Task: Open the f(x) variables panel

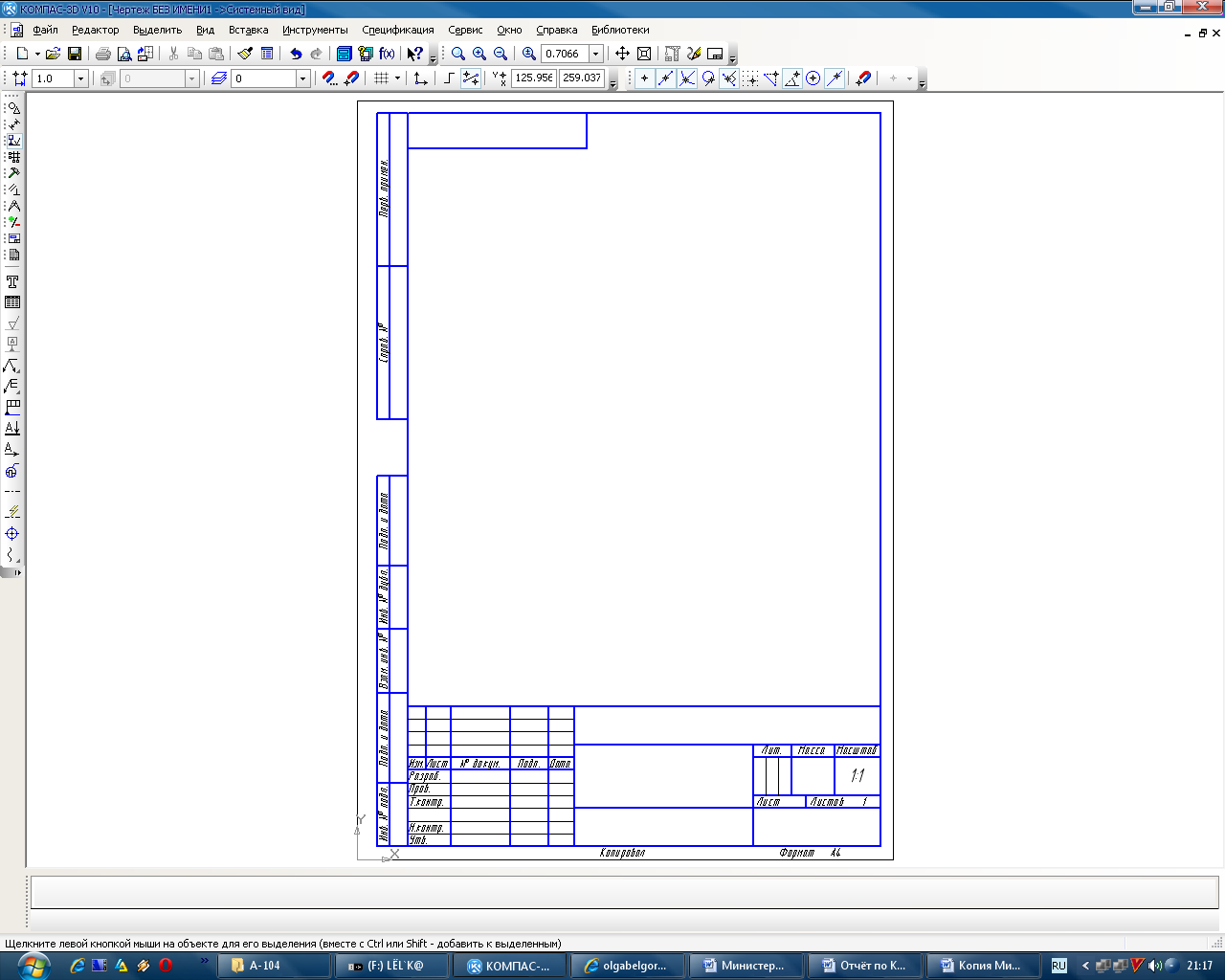Action: coord(387,54)
